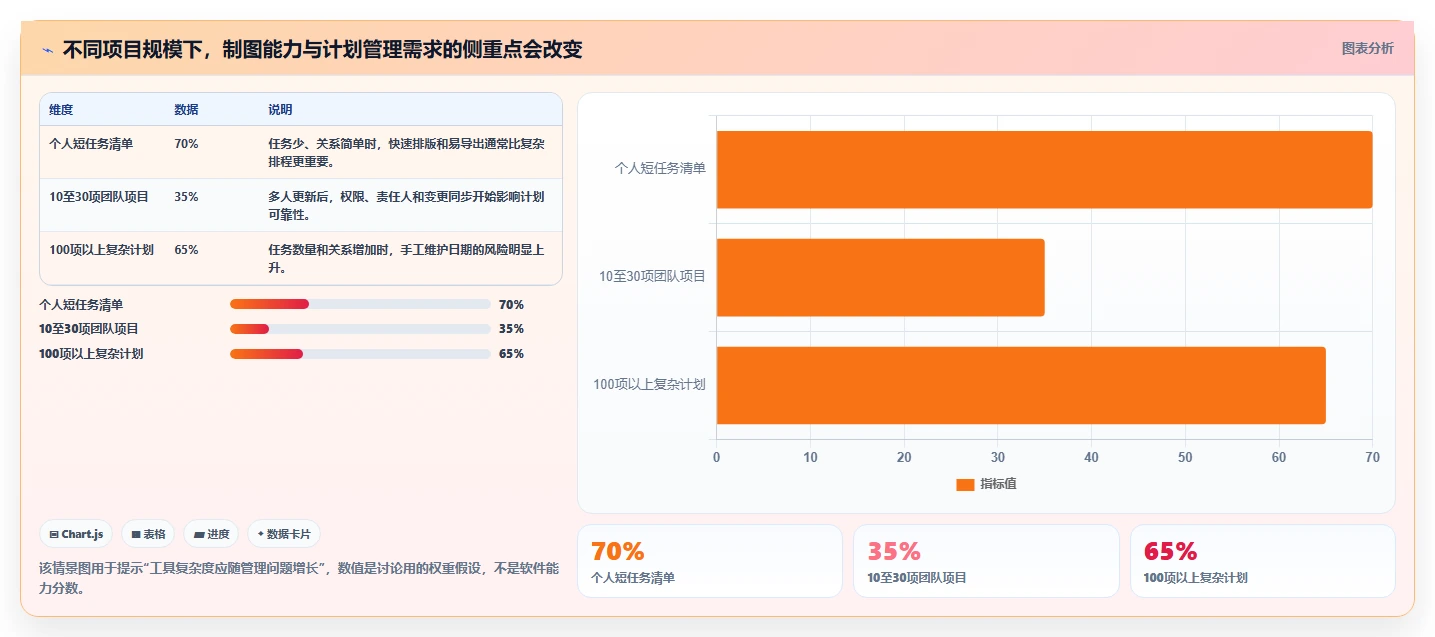Viewport: 1435px width, 637px height.
Task: Click x-axis tick label 70
Action: (1372, 458)
